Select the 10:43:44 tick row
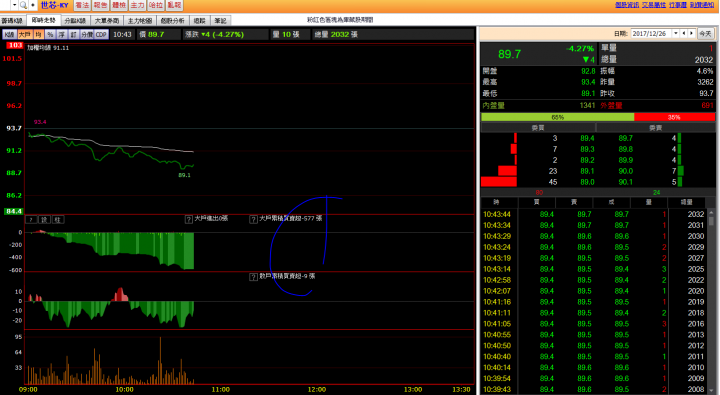Viewport: 720px width, 395px height. (x=594, y=214)
